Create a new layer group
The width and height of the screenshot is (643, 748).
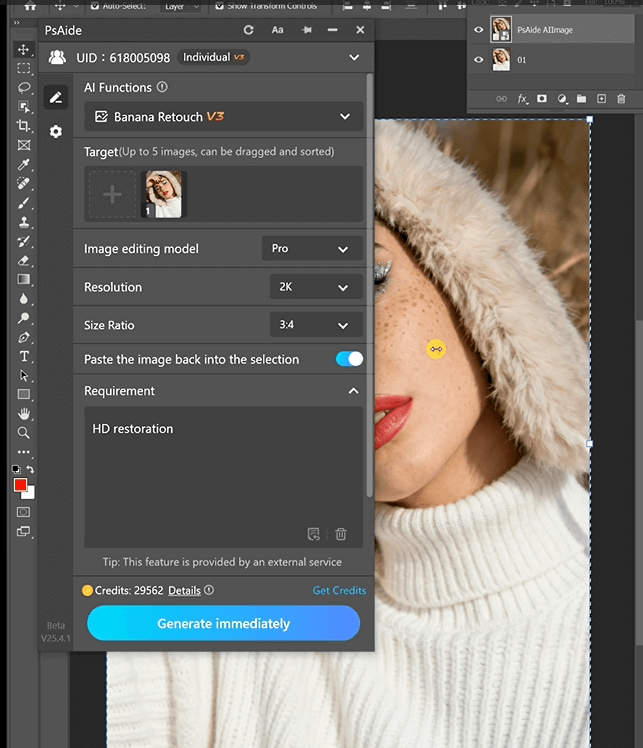[x=581, y=99]
